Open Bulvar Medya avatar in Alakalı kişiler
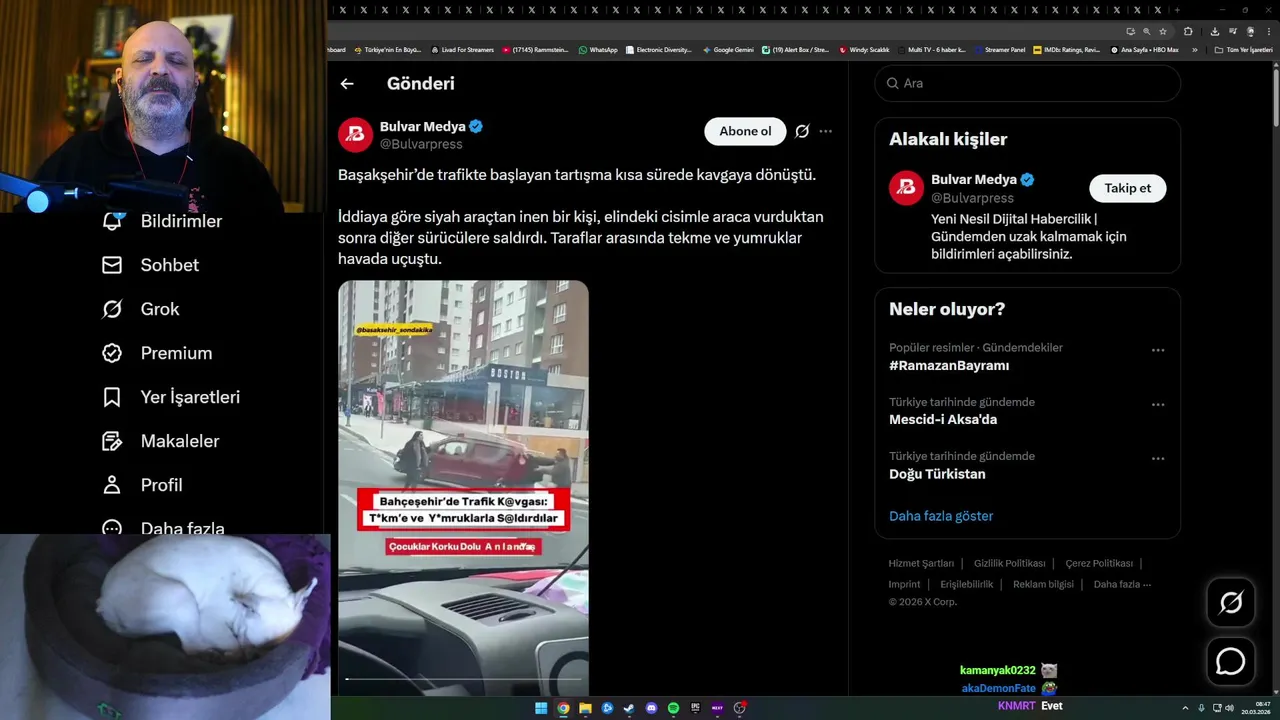 (907, 188)
